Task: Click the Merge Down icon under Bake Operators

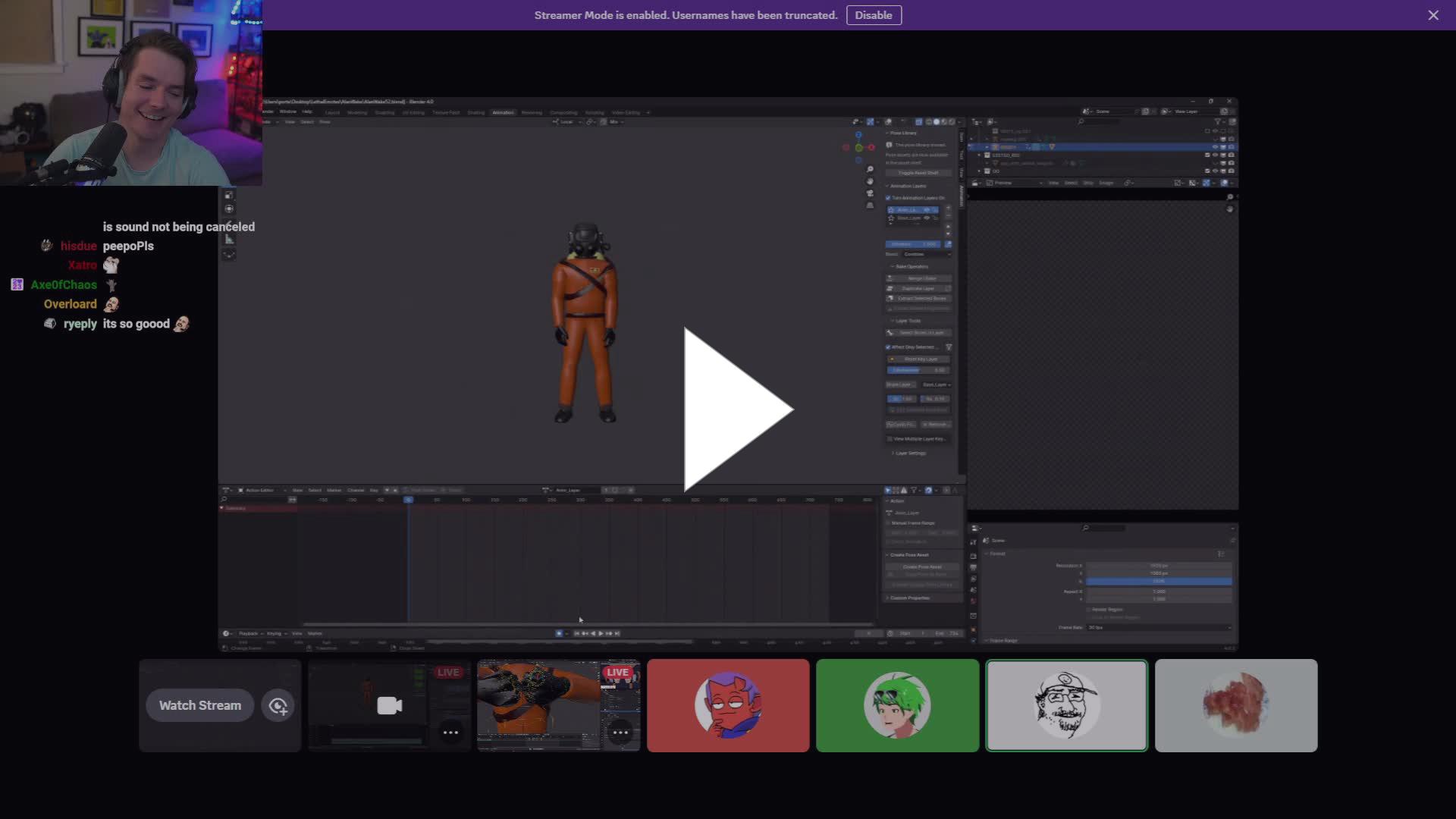Action: tap(890, 278)
